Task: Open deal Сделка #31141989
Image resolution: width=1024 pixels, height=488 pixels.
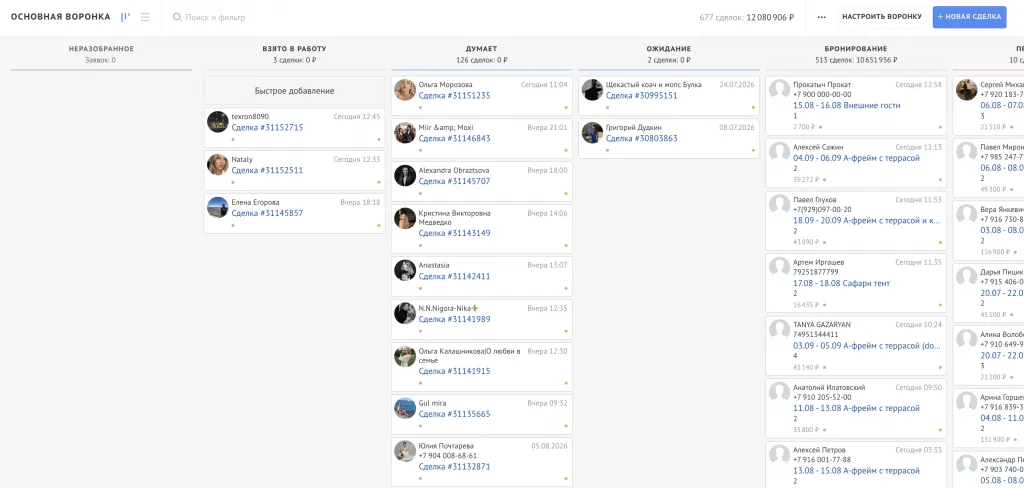Action: click(455, 319)
